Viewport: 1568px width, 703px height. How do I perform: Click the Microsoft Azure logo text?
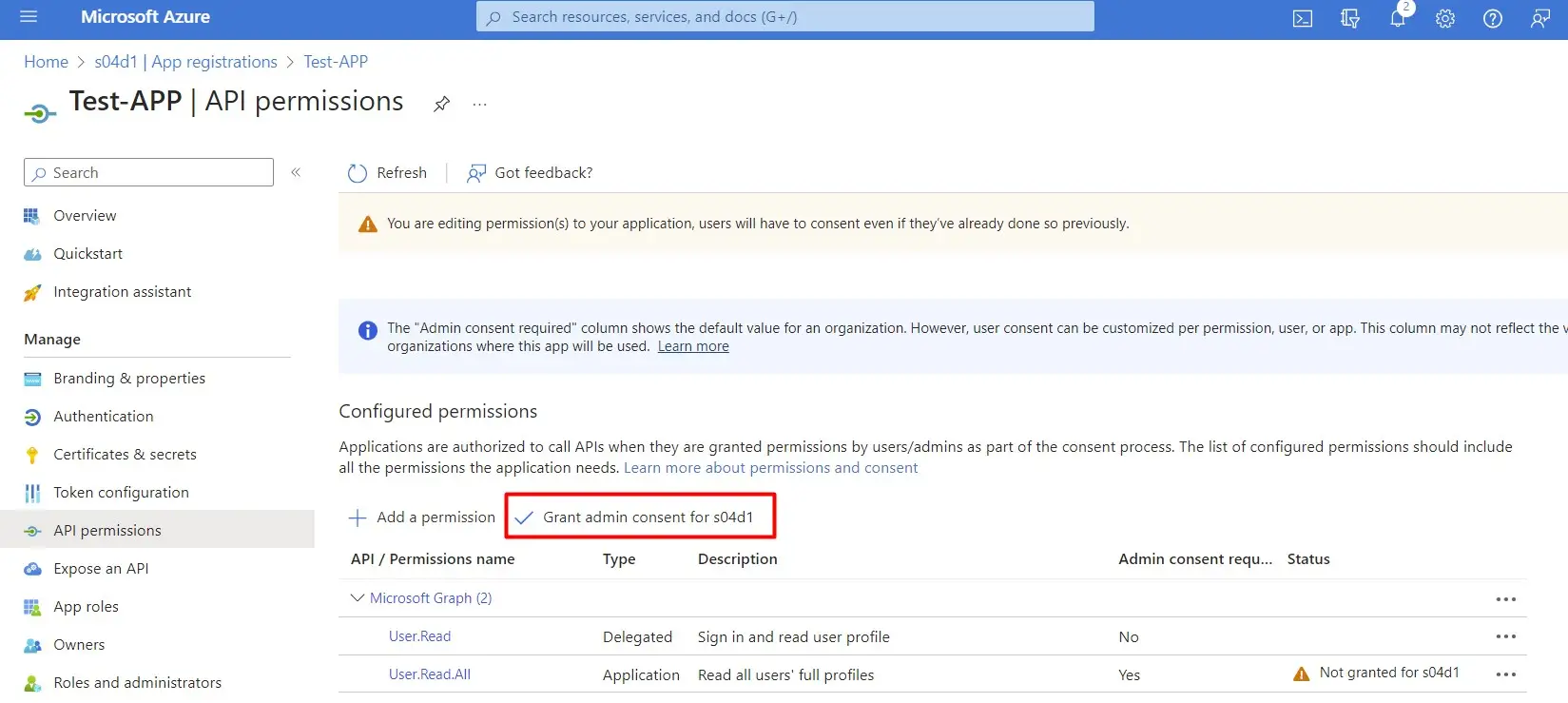(x=145, y=17)
